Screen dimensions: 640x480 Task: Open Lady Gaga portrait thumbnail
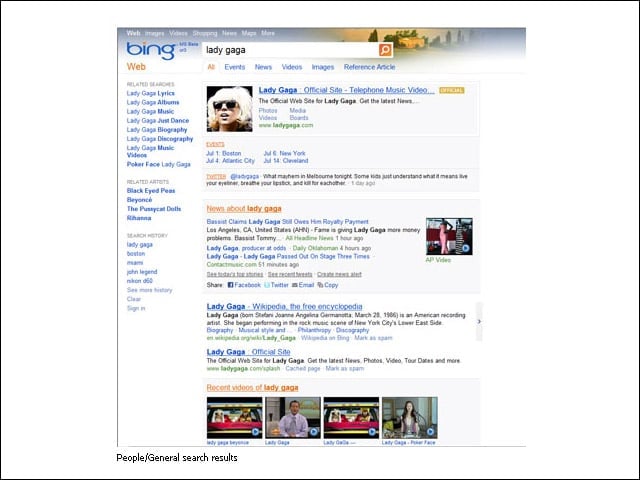pyautogui.click(x=229, y=109)
